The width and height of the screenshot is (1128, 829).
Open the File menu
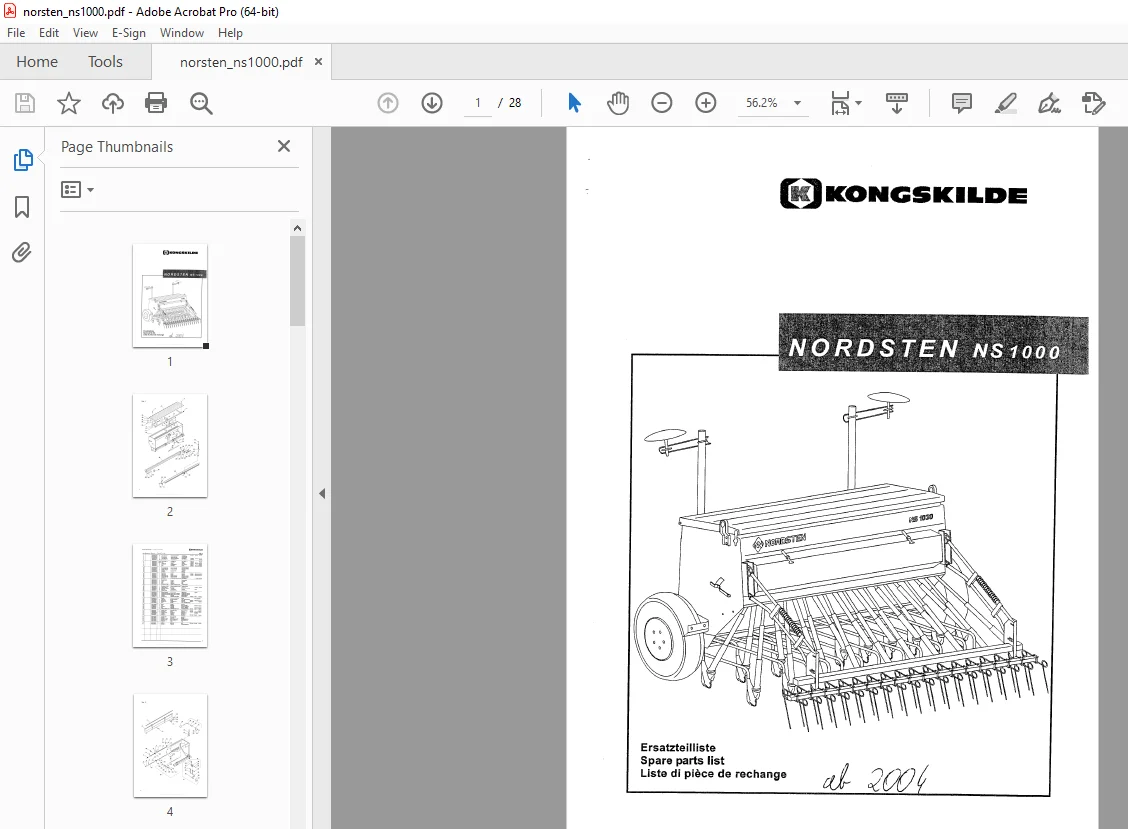(16, 33)
